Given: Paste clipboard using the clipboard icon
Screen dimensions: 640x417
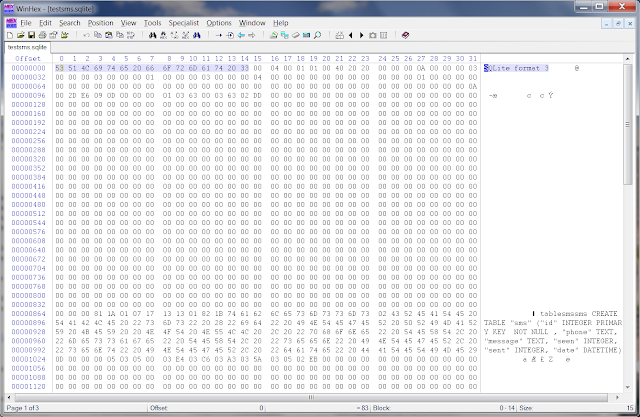Looking at the screenshot, I should pos(109,35).
